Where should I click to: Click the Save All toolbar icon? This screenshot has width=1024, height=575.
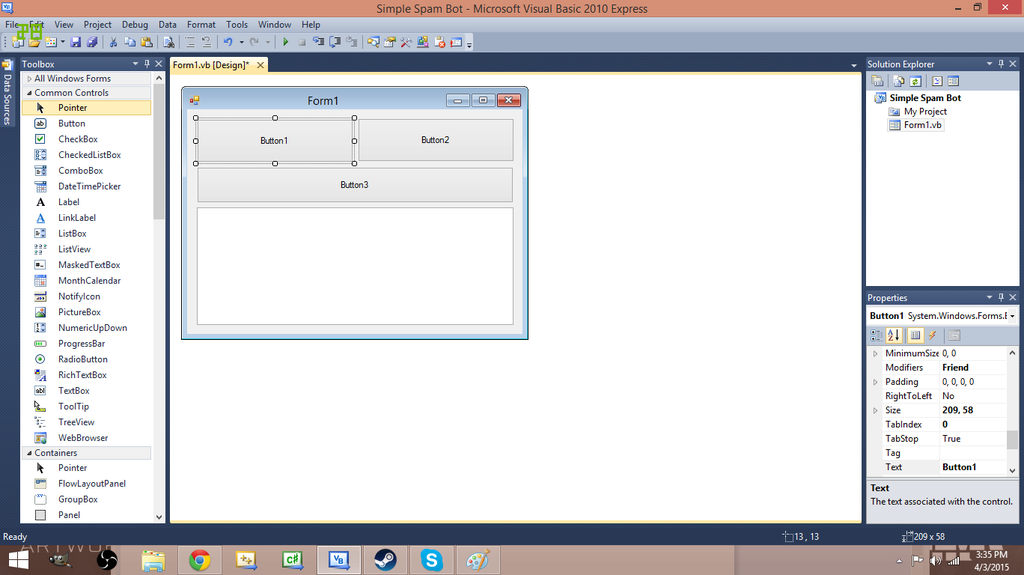(92, 42)
